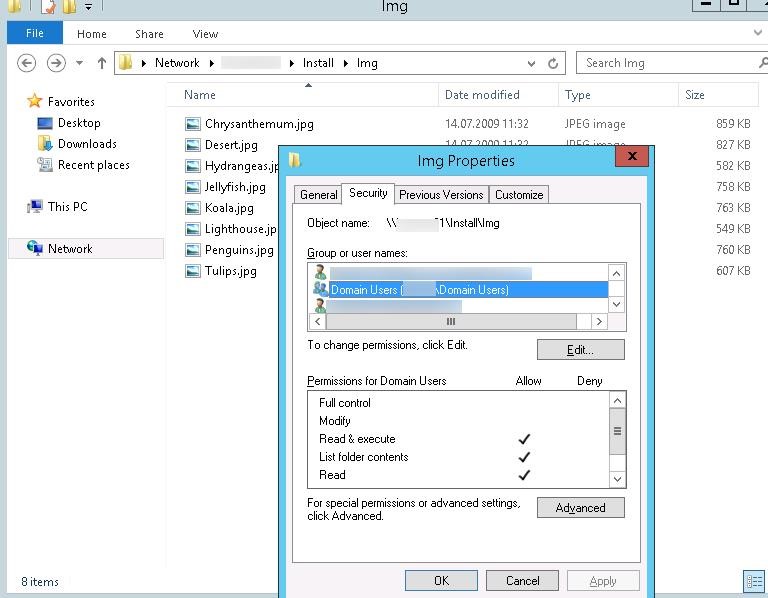Open the General tab
768x598 pixels.
[319, 195]
